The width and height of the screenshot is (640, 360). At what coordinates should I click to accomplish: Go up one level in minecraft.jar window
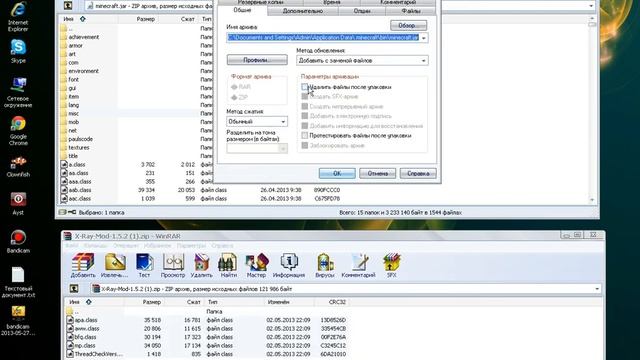point(68,5)
